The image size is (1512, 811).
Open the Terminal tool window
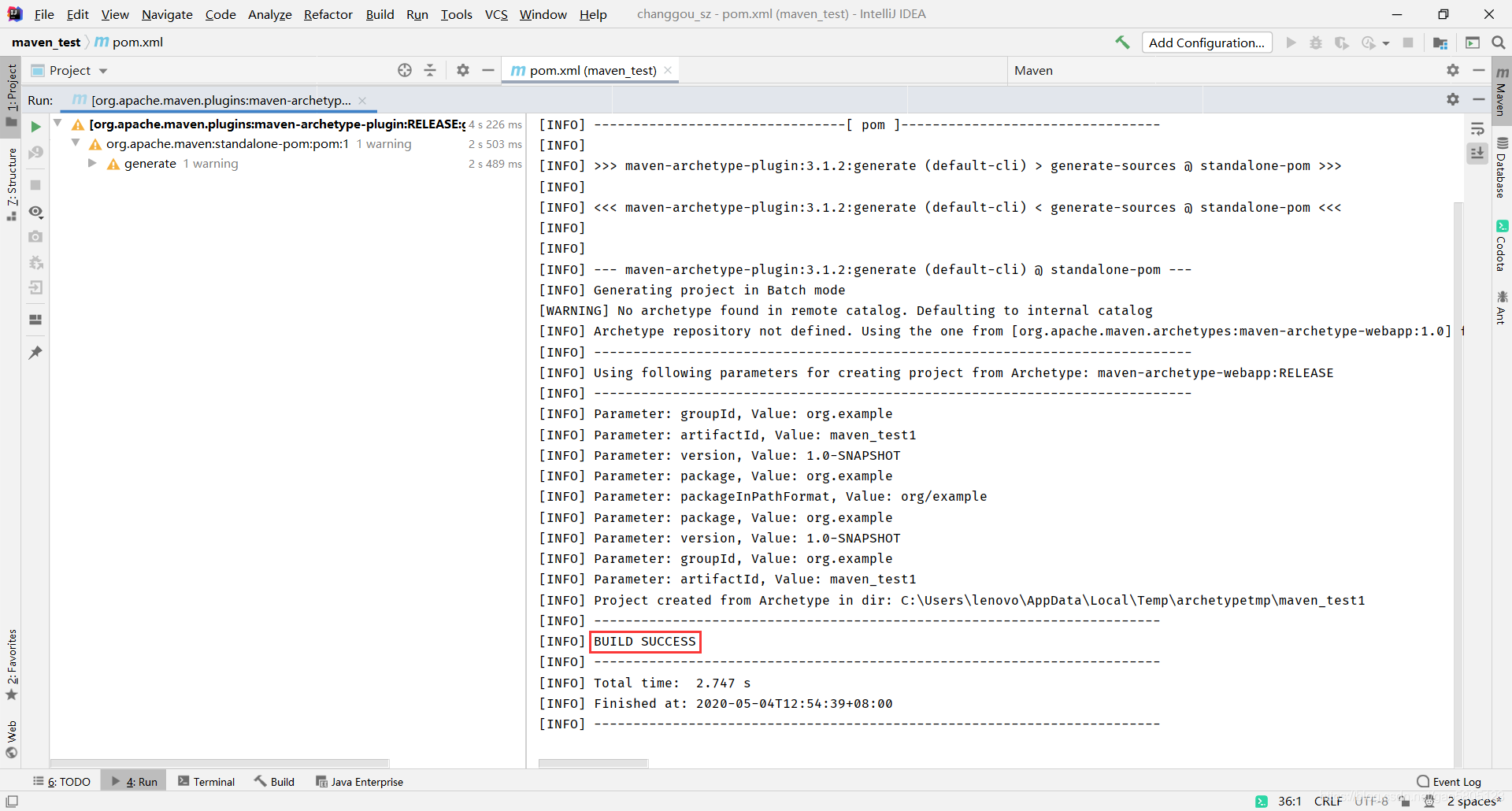coord(206,781)
